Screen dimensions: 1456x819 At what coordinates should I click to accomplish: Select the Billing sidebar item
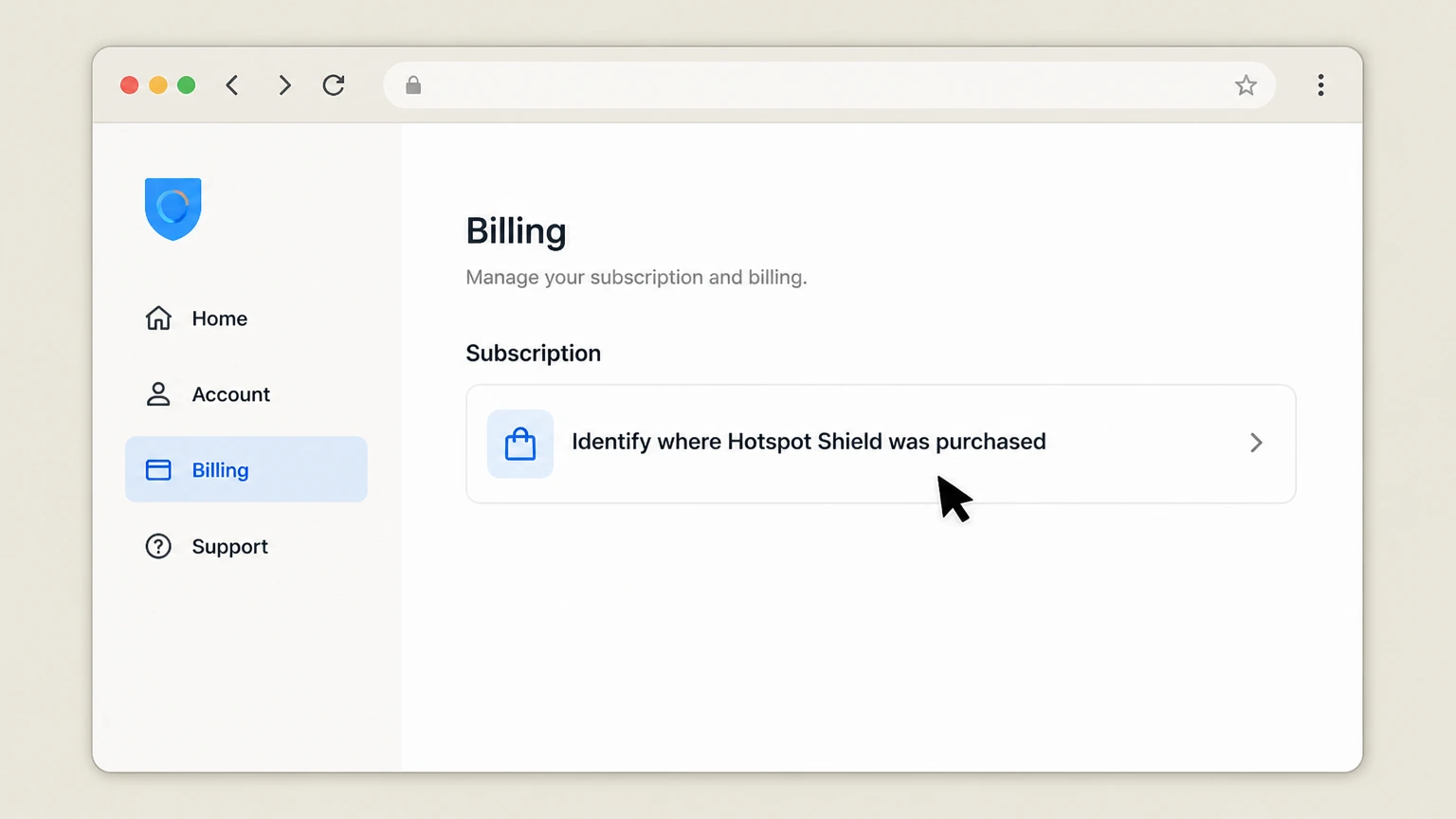coord(246,469)
